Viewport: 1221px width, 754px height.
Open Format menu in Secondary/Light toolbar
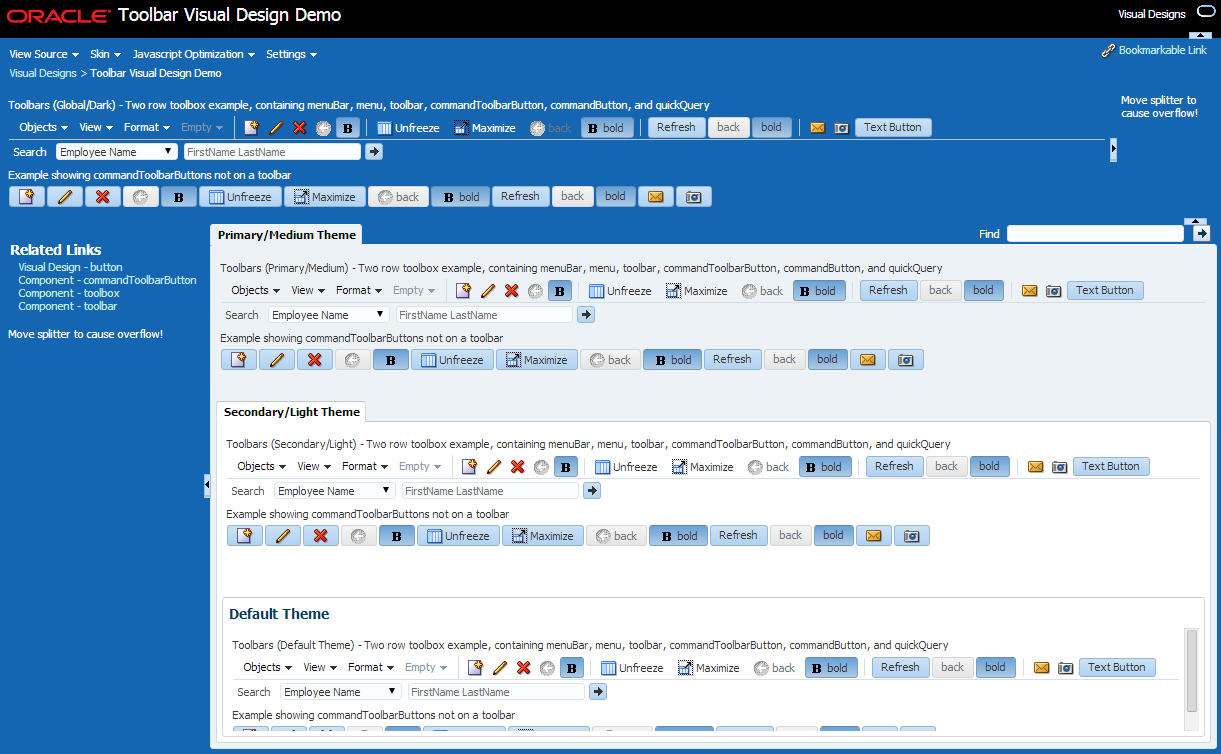(x=365, y=467)
